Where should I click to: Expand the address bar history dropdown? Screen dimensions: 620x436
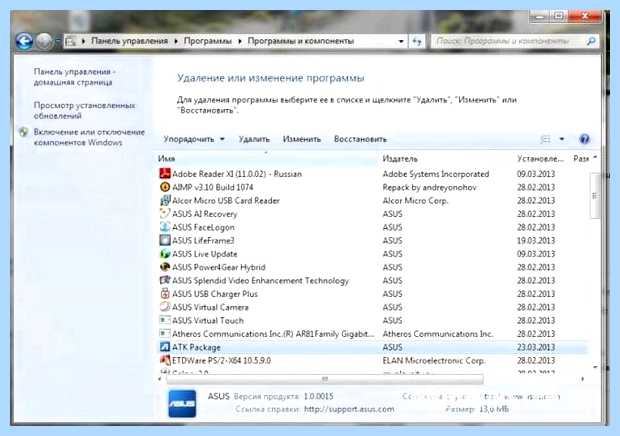[401, 41]
